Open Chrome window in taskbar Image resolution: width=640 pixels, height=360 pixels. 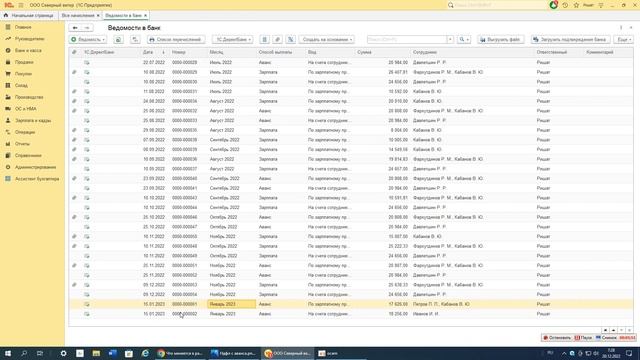tap(180, 353)
